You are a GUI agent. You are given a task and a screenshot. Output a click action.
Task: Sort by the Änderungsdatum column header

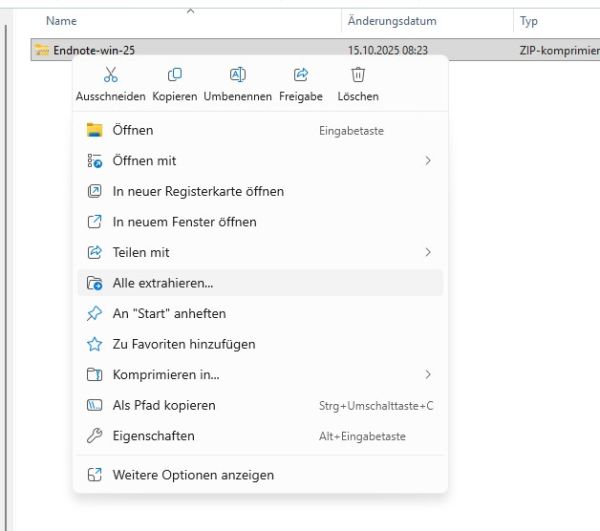pyautogui.click(x=392, y=21)
